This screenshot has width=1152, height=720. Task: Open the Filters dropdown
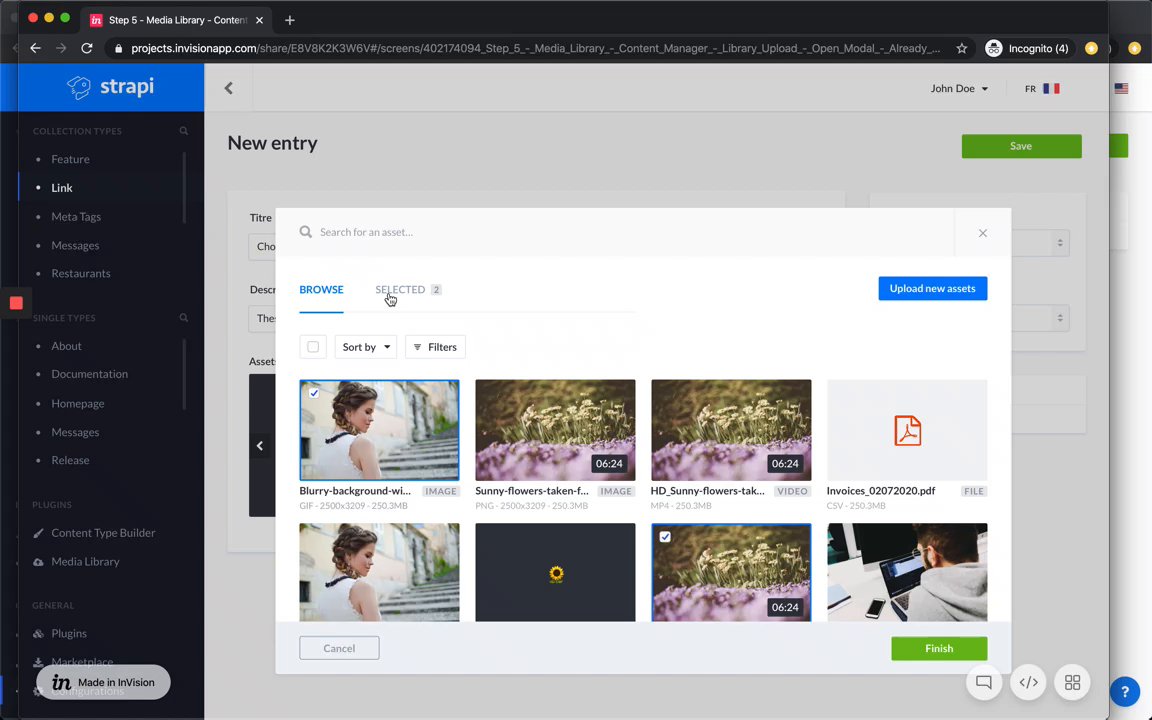point(436,347)
